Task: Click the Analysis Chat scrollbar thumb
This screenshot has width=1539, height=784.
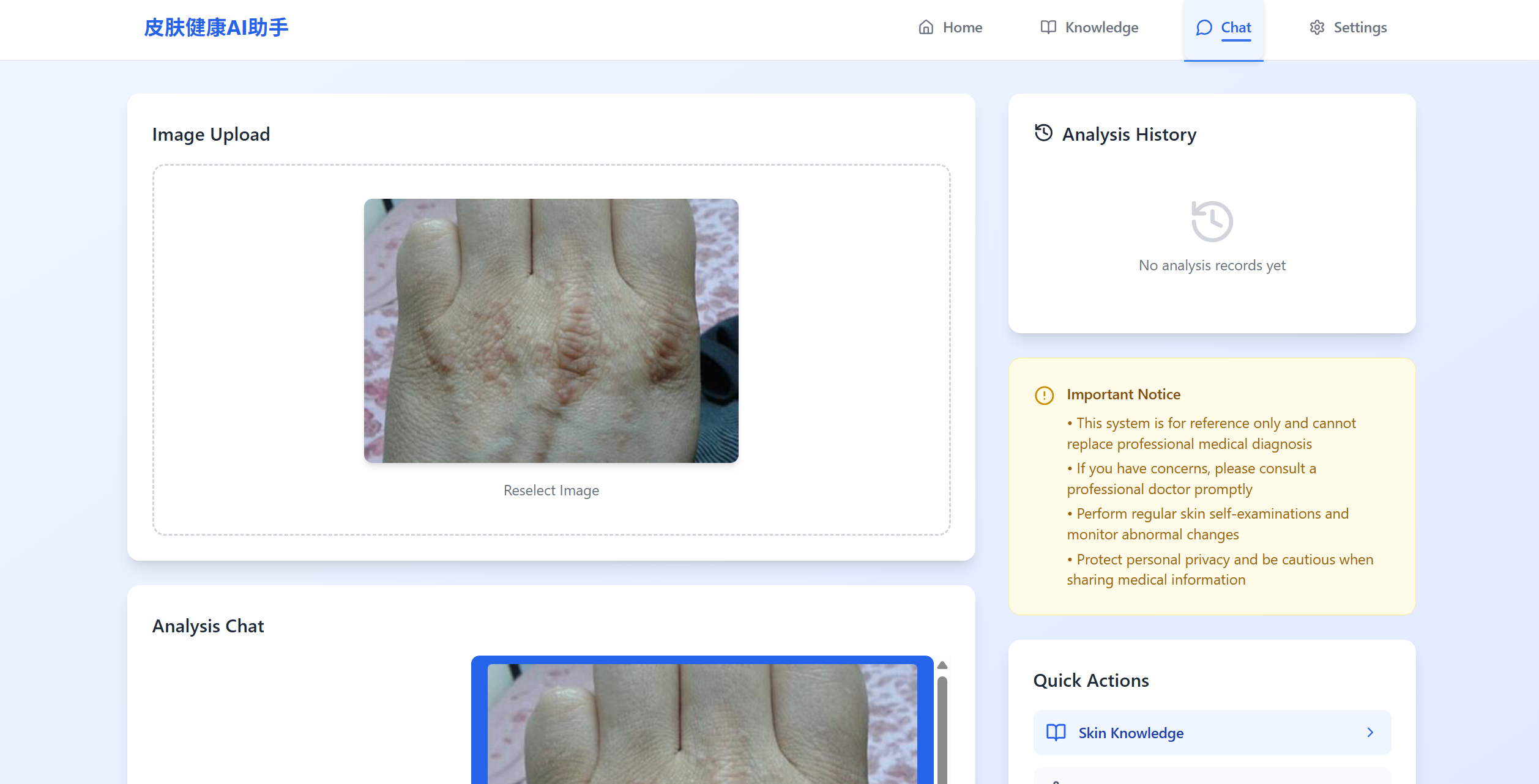Action: click(942, 728)
